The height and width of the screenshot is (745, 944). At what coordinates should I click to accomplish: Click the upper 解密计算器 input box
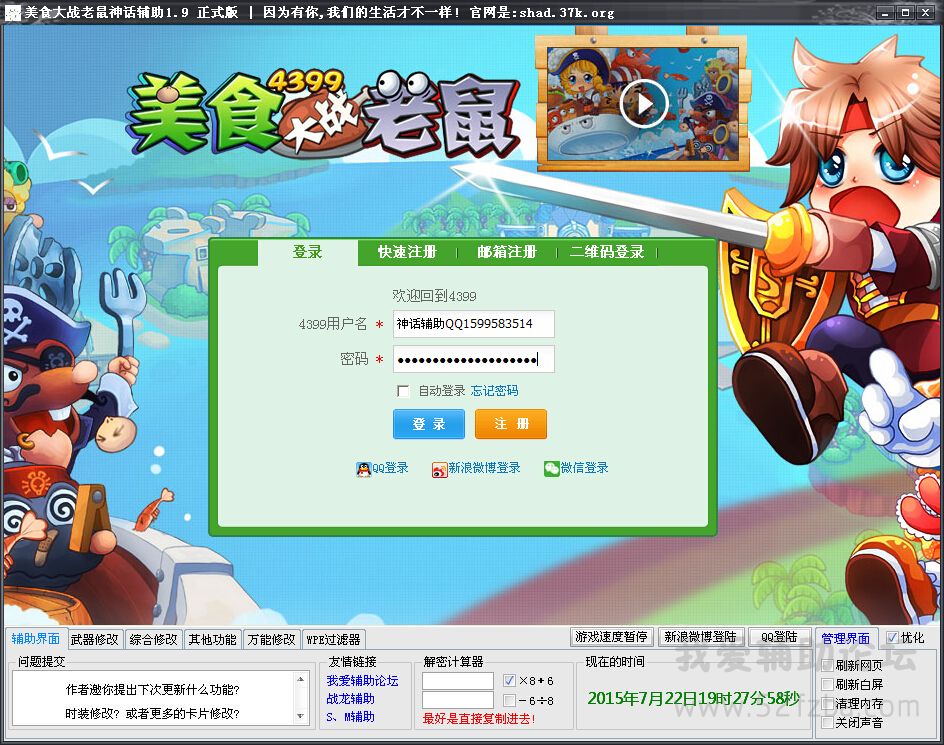pyautogui.click(x=458, y=681)
